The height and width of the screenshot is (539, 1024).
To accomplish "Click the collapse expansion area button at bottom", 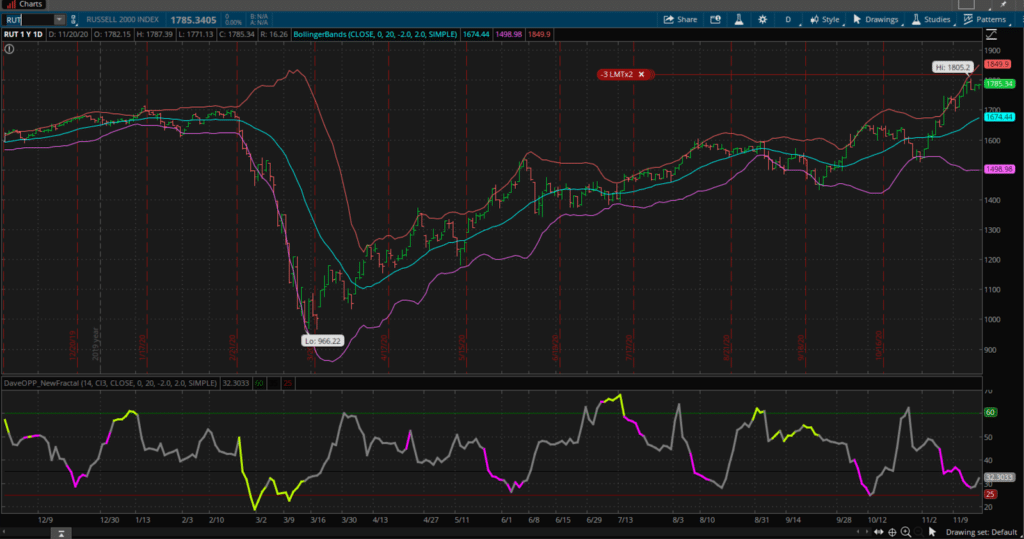I will point(61,533).
